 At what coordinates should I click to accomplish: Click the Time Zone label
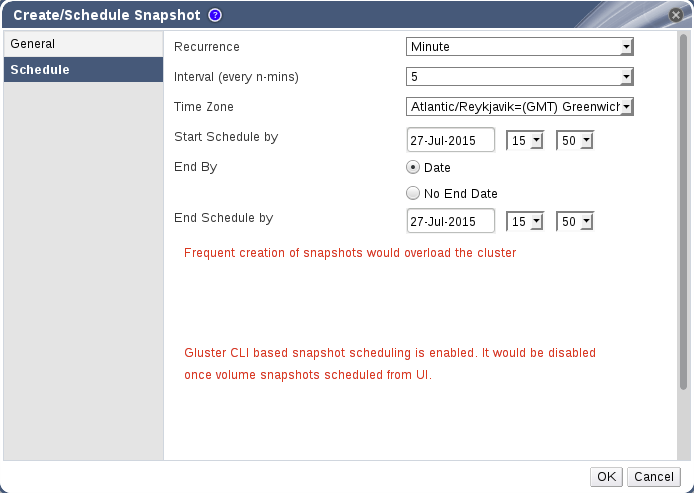click(204, 107)
